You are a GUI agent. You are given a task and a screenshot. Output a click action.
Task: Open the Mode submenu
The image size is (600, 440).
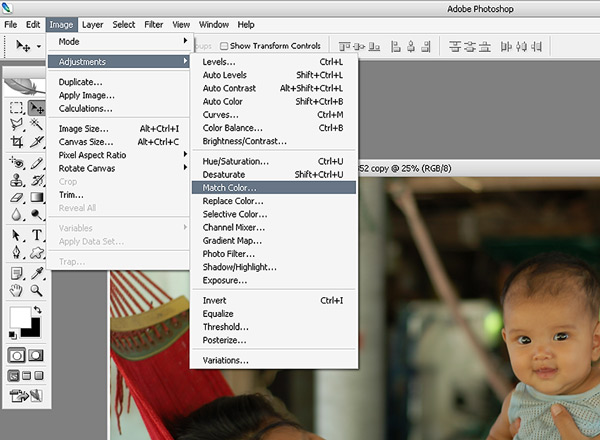point(119,41)
